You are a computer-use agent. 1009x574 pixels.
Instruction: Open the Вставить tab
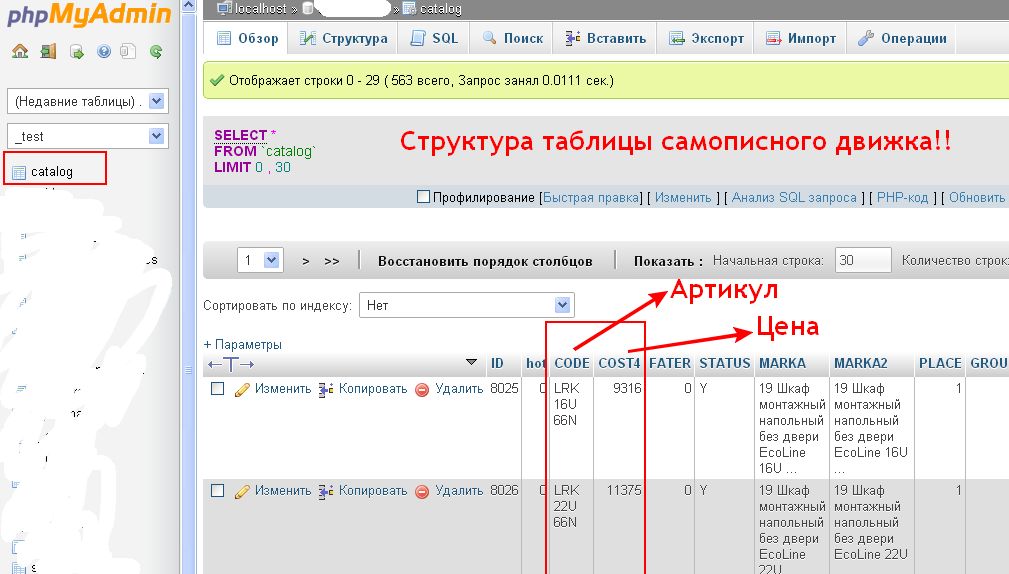click(x=605, y=38)
